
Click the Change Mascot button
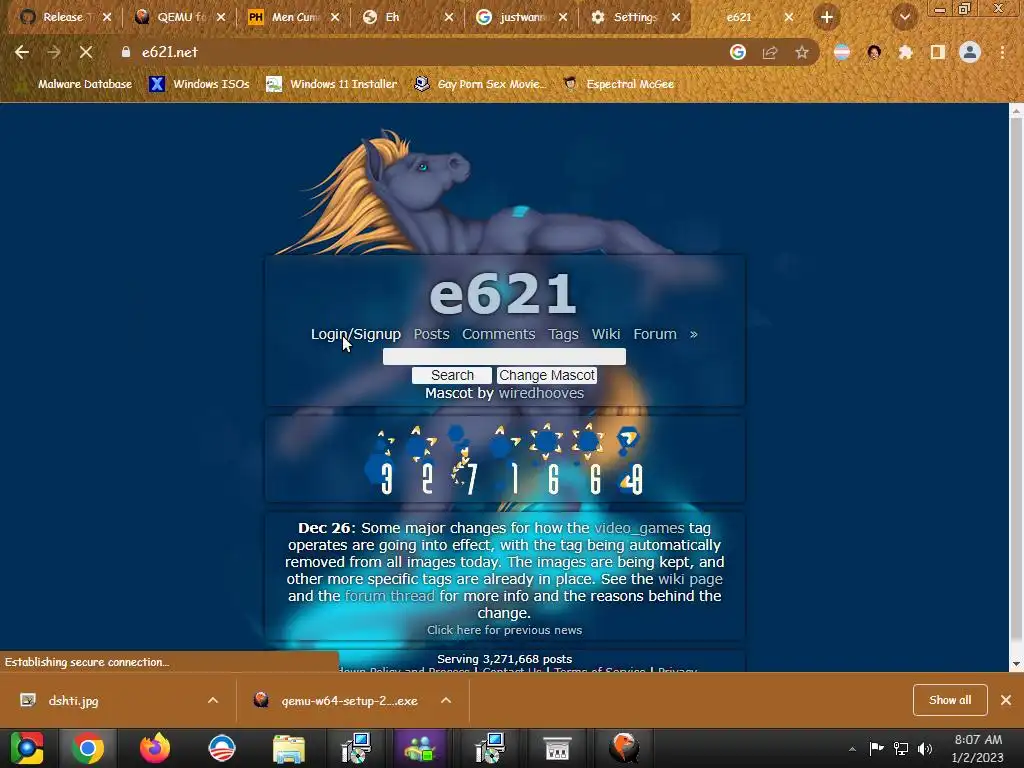coord(547,376)
